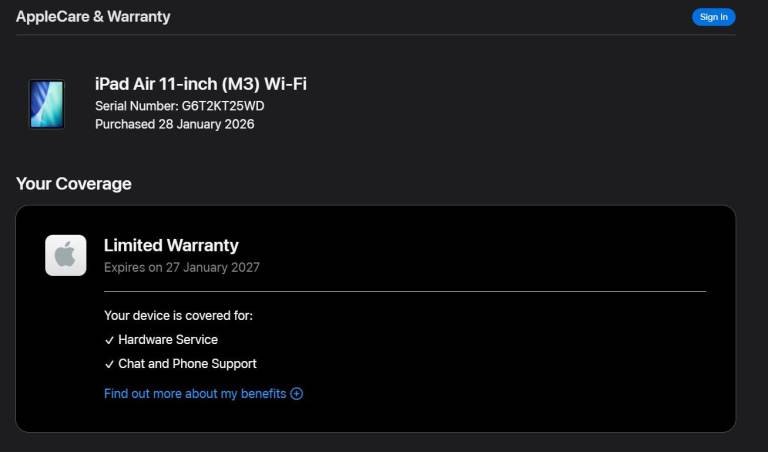Click the divider line under Limited Warranty
The width and height of the screenshot is (768, 452).
405,291
